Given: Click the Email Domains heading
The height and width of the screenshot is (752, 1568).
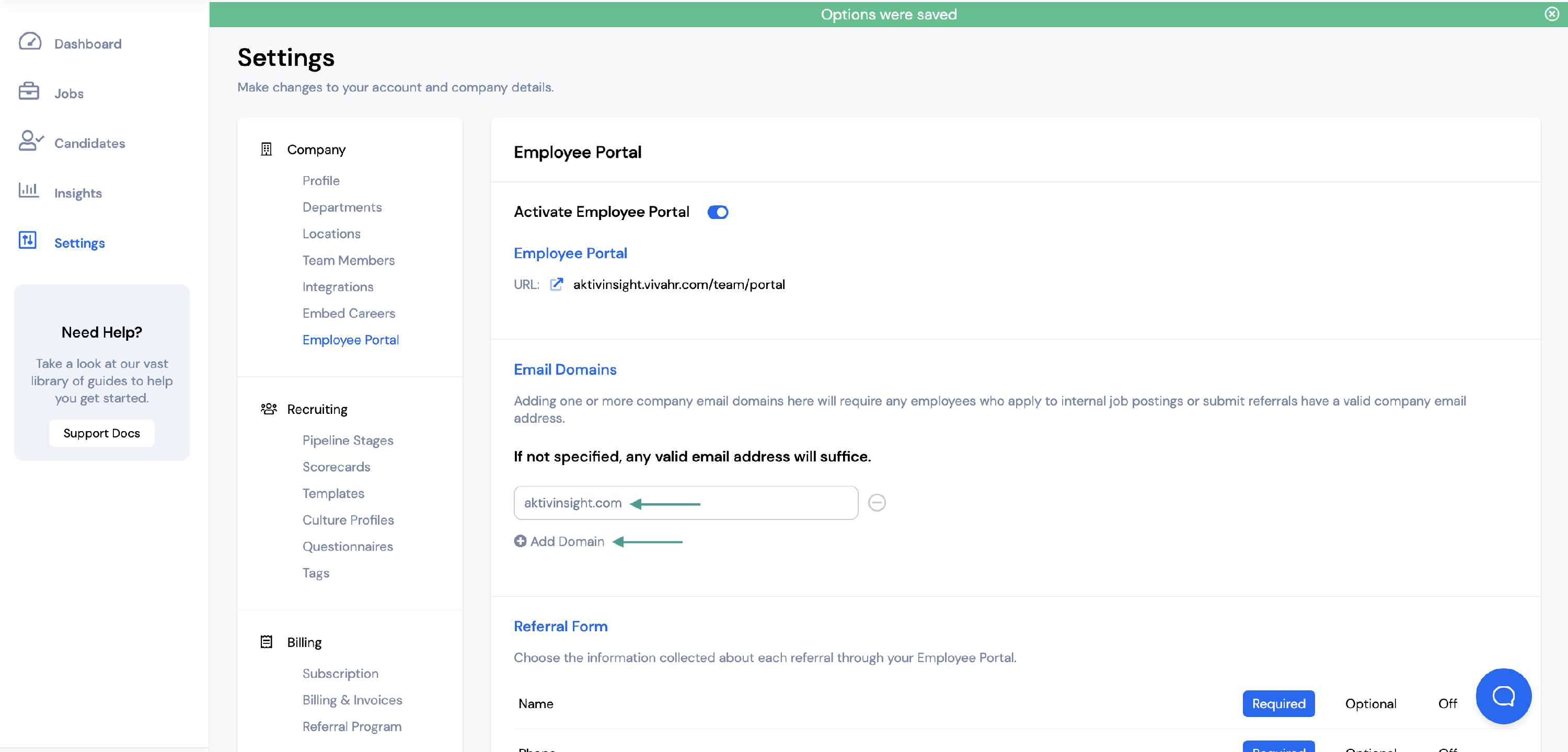Looking at the screenshot, I should (x=565, y=369).
